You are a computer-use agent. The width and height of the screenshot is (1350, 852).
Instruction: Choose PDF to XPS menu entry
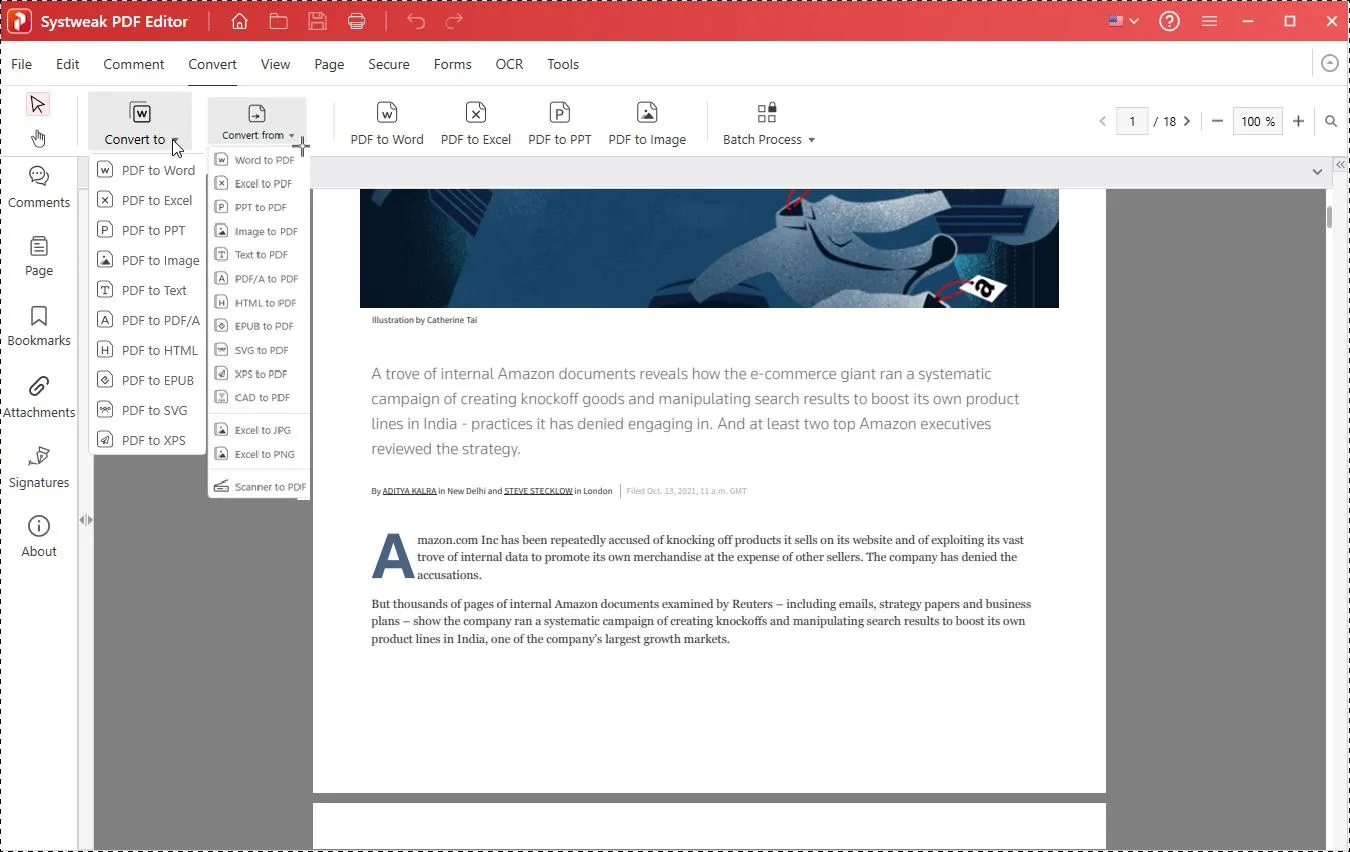pyautogui.click(x=147, y=440)
